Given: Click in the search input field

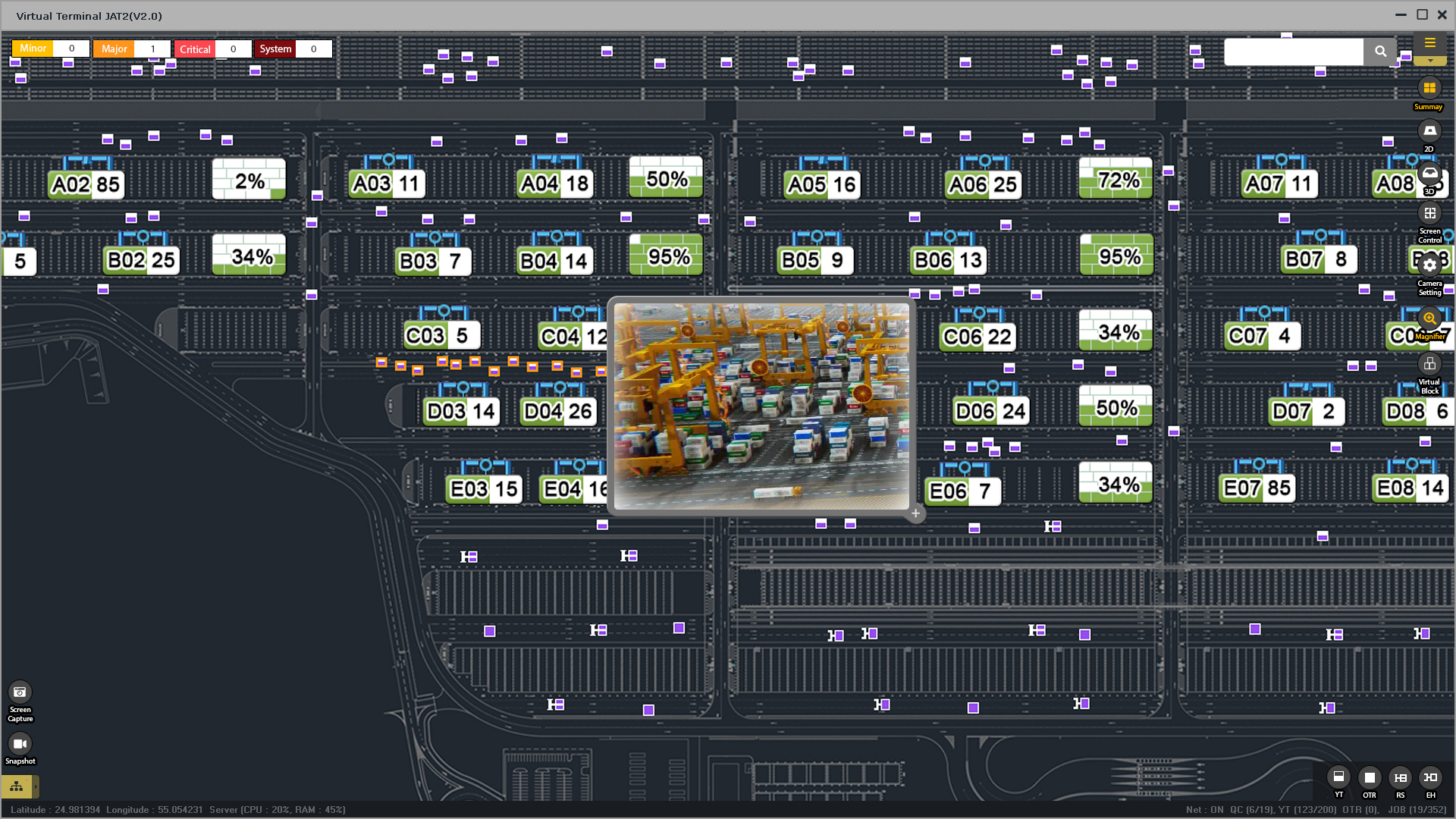Looking at the screenshot, I should tap(1294, 52).
